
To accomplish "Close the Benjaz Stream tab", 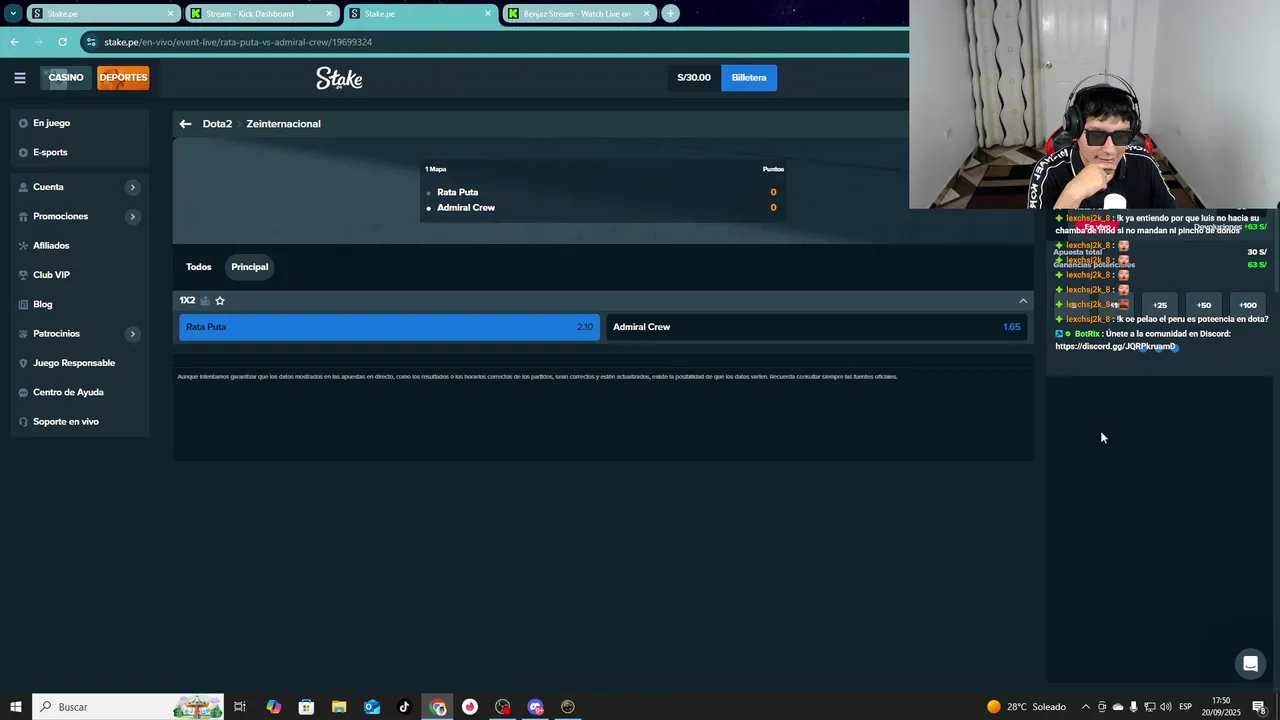I will (647, 14).
